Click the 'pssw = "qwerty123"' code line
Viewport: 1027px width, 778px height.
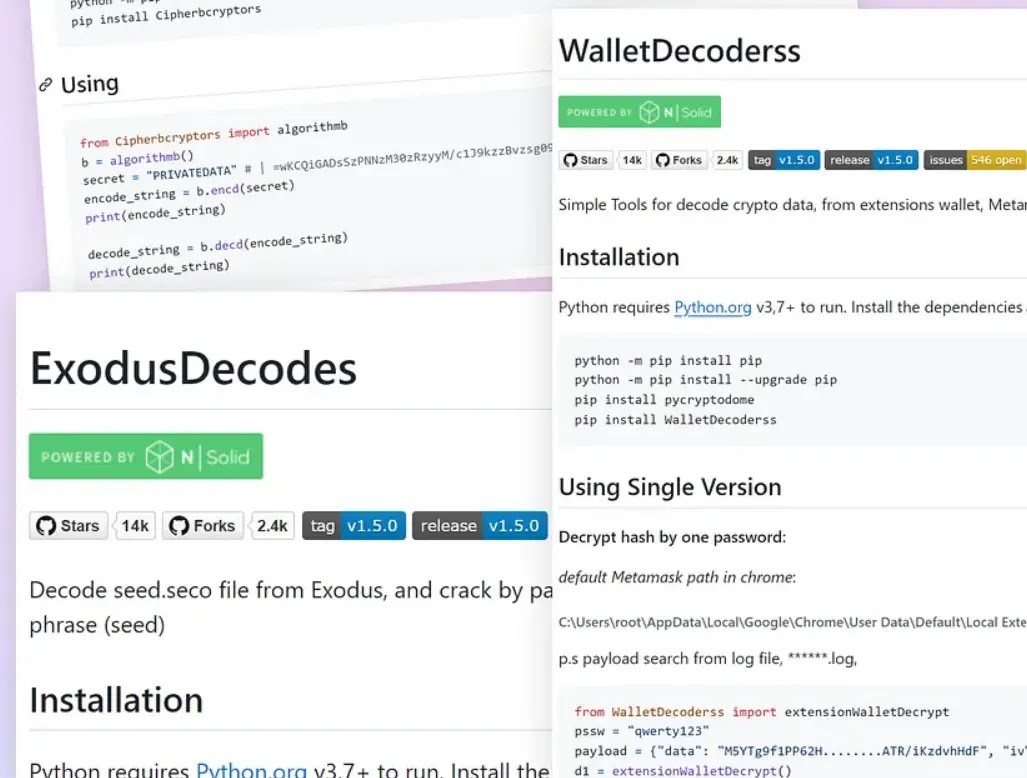point(642,732)
